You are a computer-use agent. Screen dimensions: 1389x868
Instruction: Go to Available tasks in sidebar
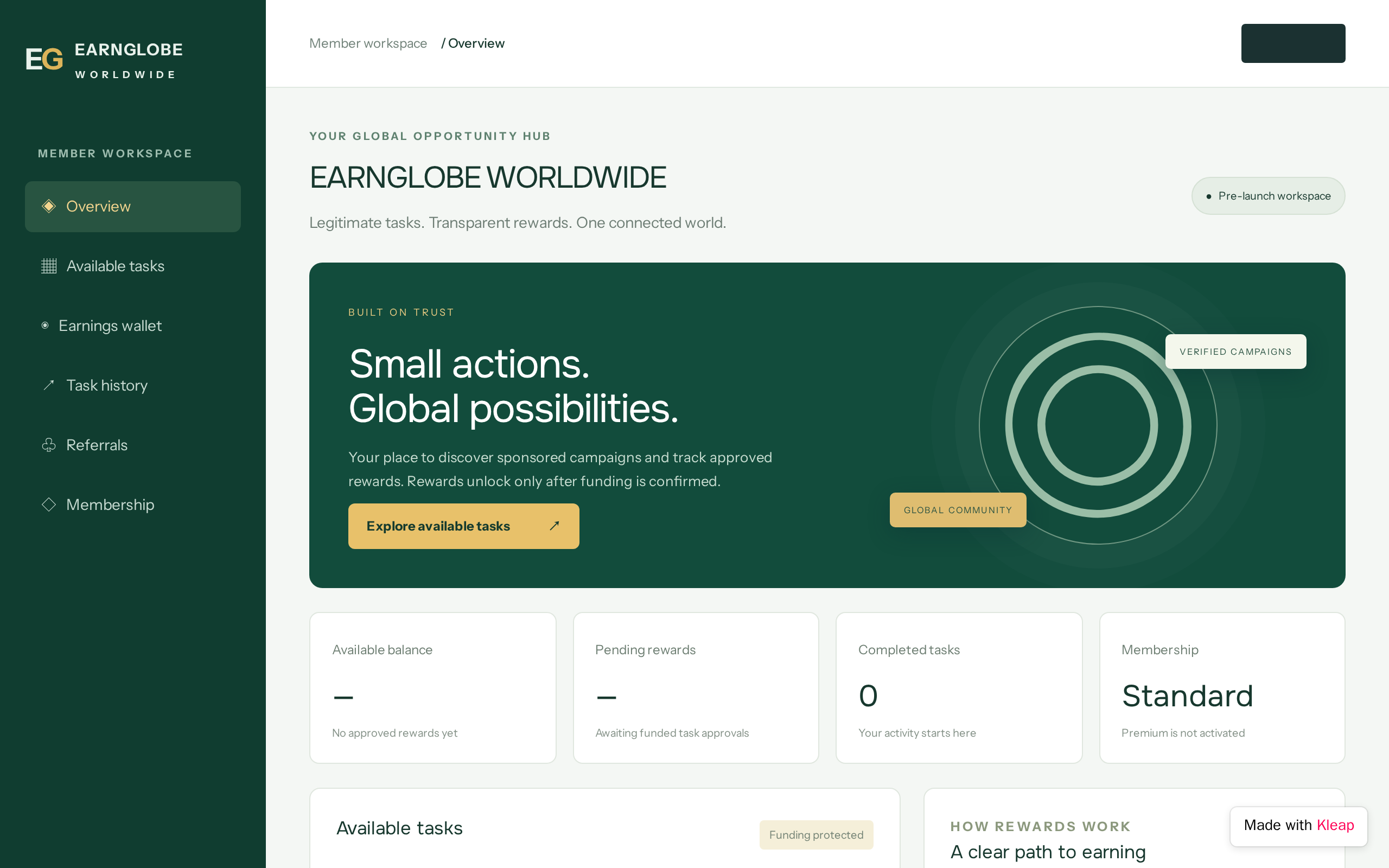[x=132, y=266]
